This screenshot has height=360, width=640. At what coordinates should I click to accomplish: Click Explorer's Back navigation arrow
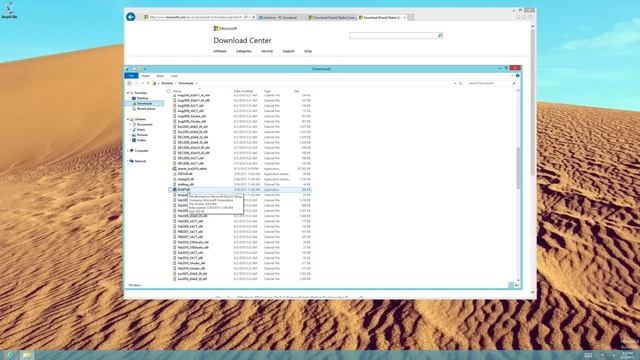point(129,83)
